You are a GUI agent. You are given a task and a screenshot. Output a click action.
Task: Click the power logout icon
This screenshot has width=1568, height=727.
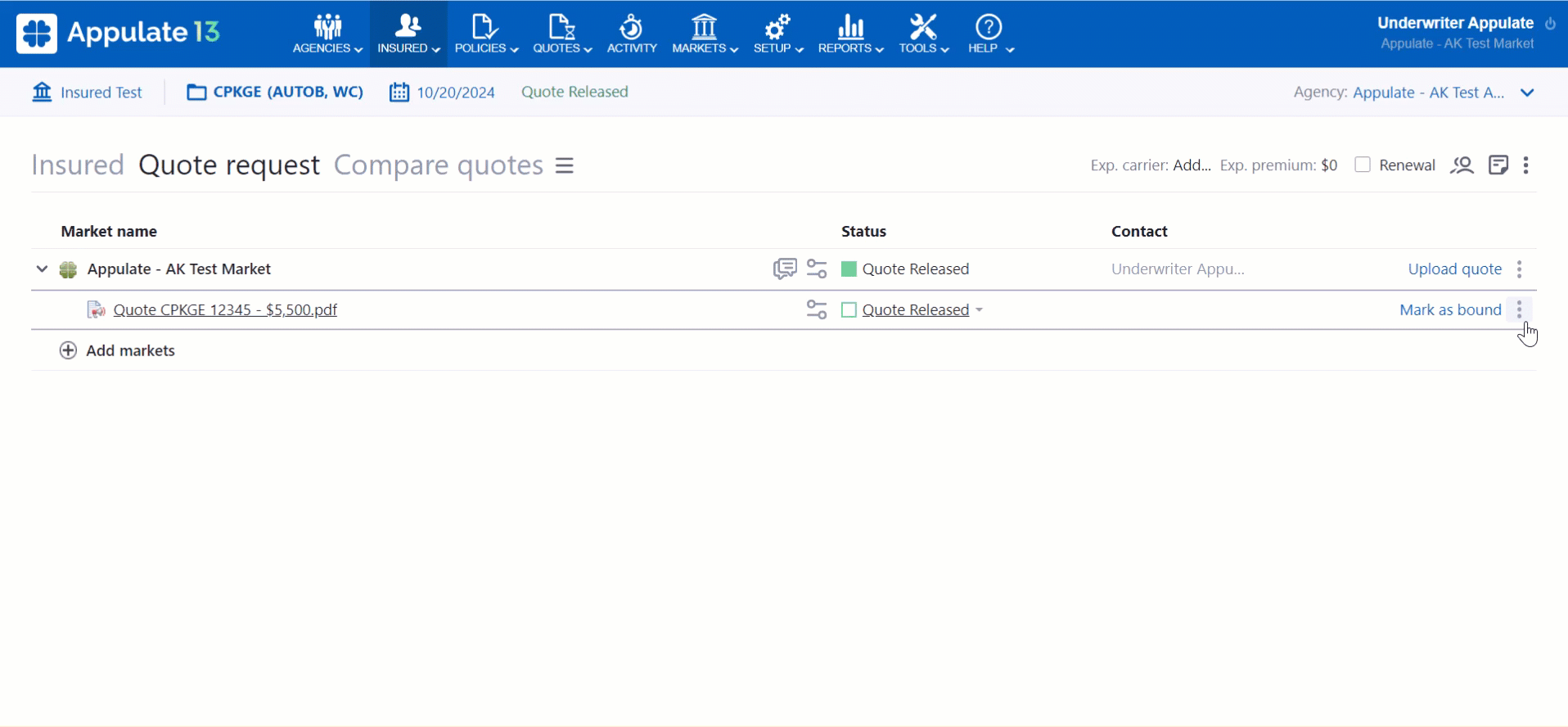(1550, 24)
